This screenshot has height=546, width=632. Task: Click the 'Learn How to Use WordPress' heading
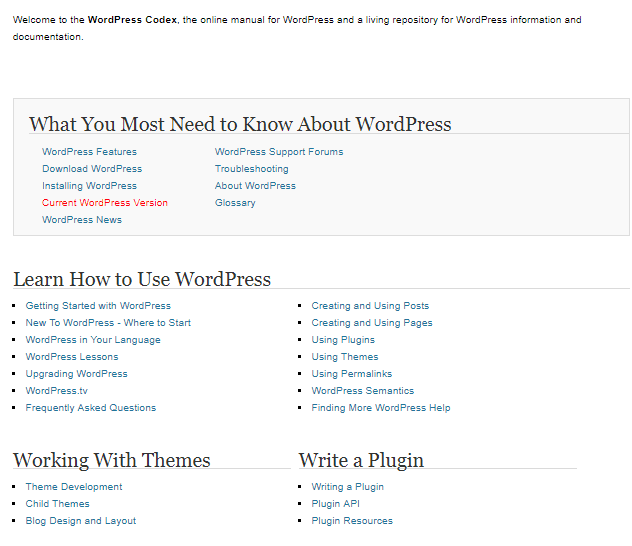(x=142, y=279)
